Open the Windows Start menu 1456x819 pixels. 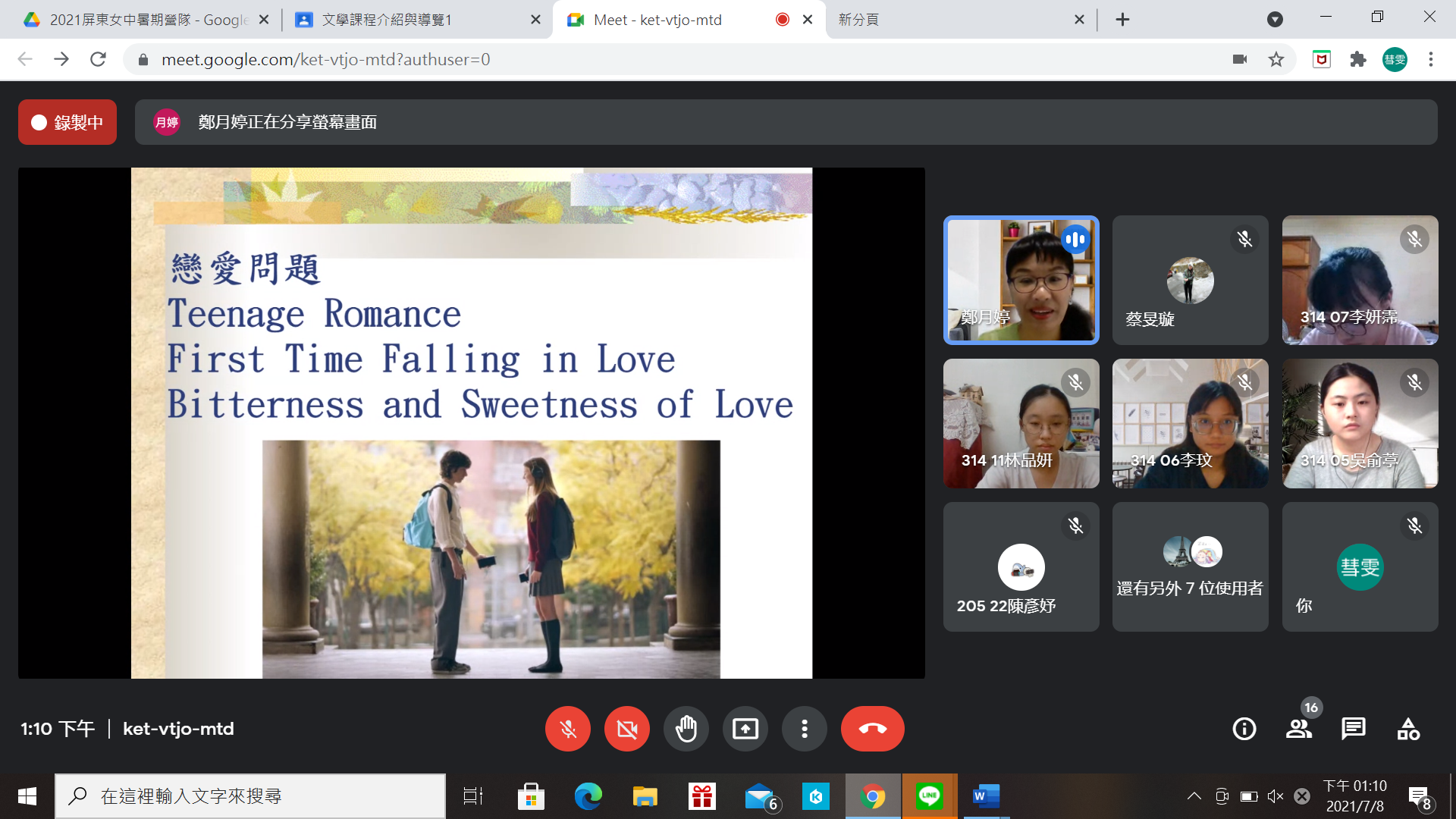(x=27, y=796)
